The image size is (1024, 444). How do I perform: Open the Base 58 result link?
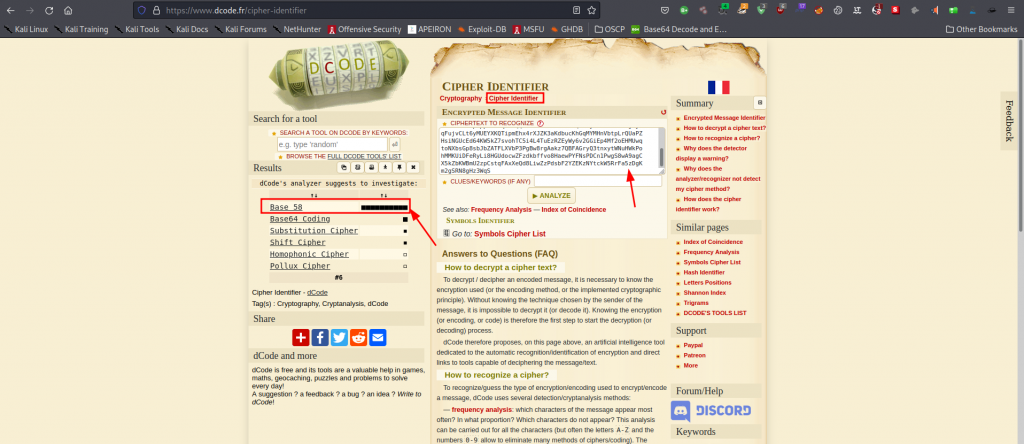pos(286,207)
